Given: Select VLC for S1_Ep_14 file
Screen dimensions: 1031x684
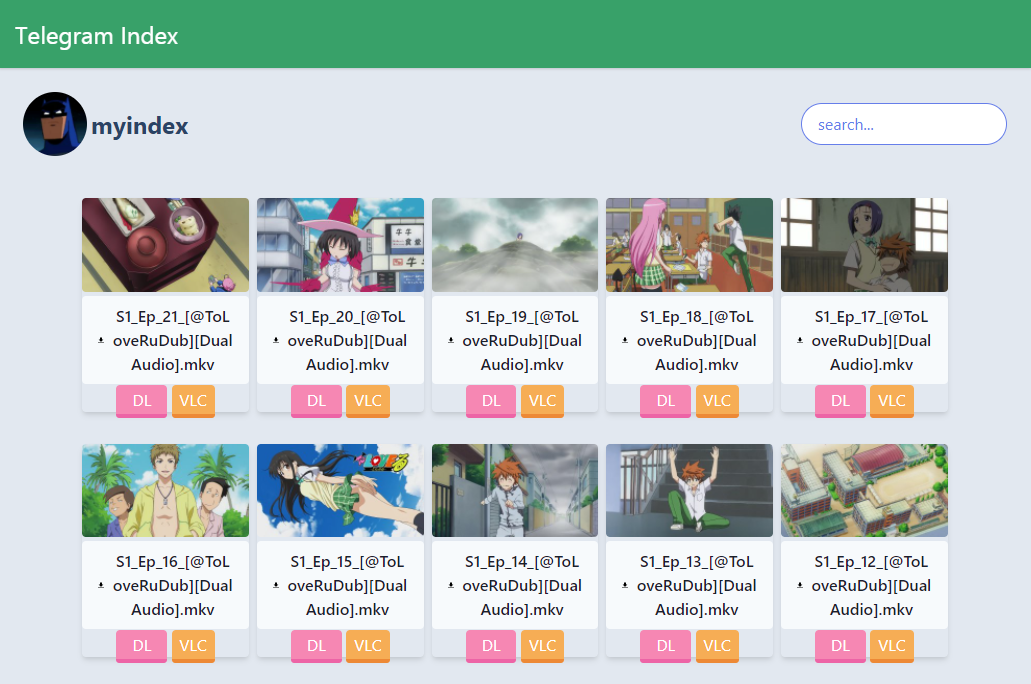Looking at the screenshot, I should coord(542,646).
